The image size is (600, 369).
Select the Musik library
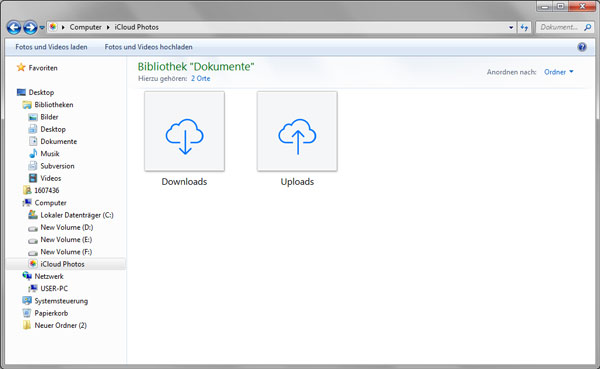(50, 154)
